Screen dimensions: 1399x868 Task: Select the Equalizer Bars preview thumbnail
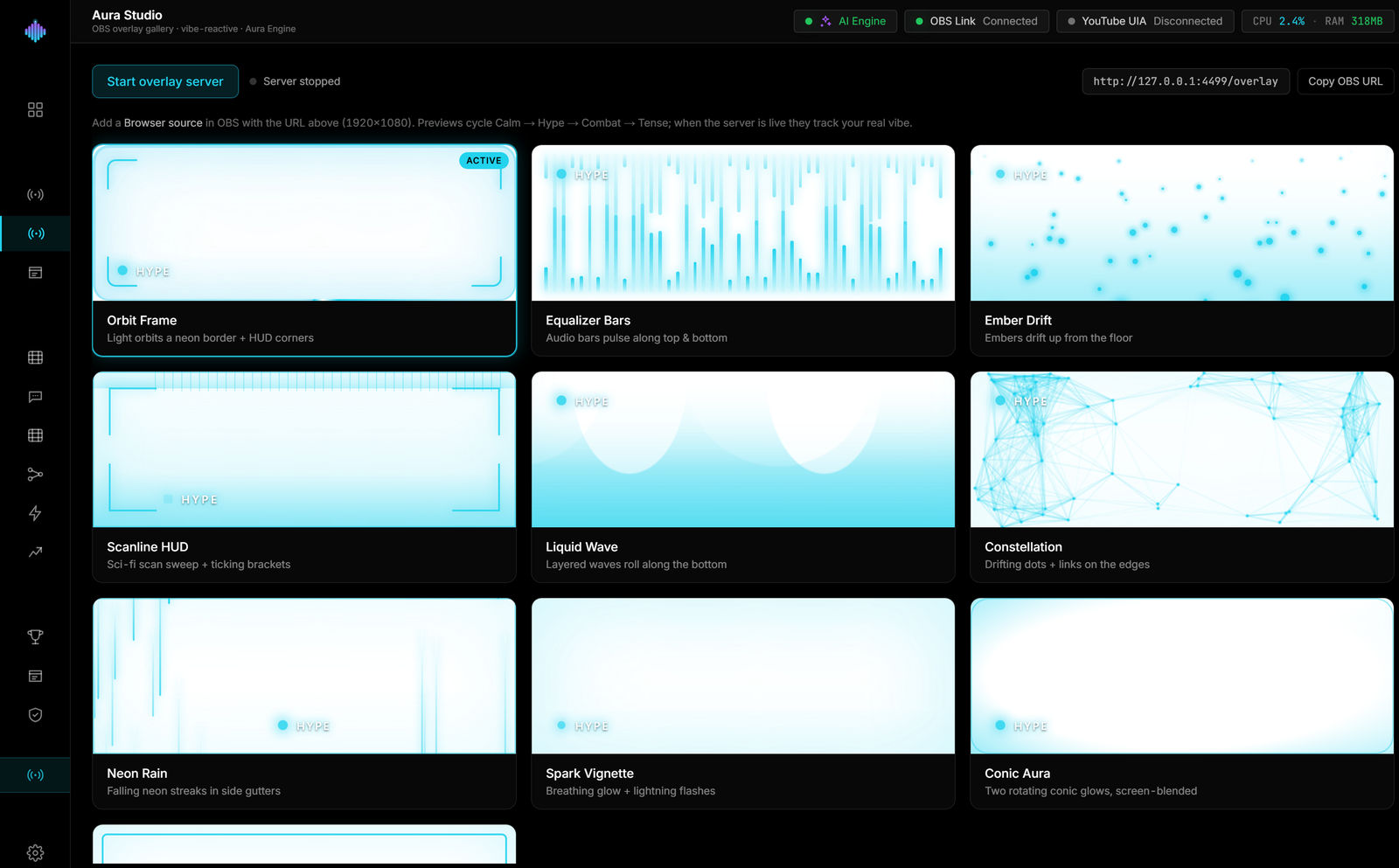[743, 223]
